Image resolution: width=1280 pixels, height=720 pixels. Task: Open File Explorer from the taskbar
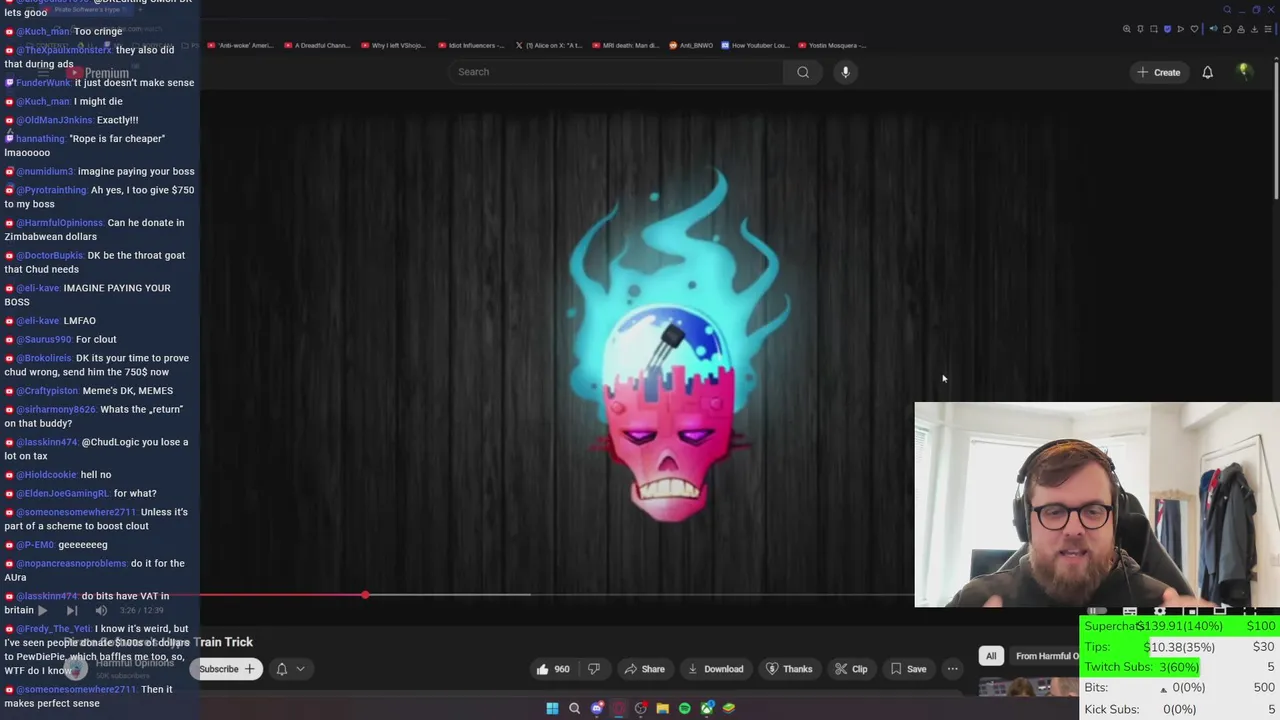point(662,708)
